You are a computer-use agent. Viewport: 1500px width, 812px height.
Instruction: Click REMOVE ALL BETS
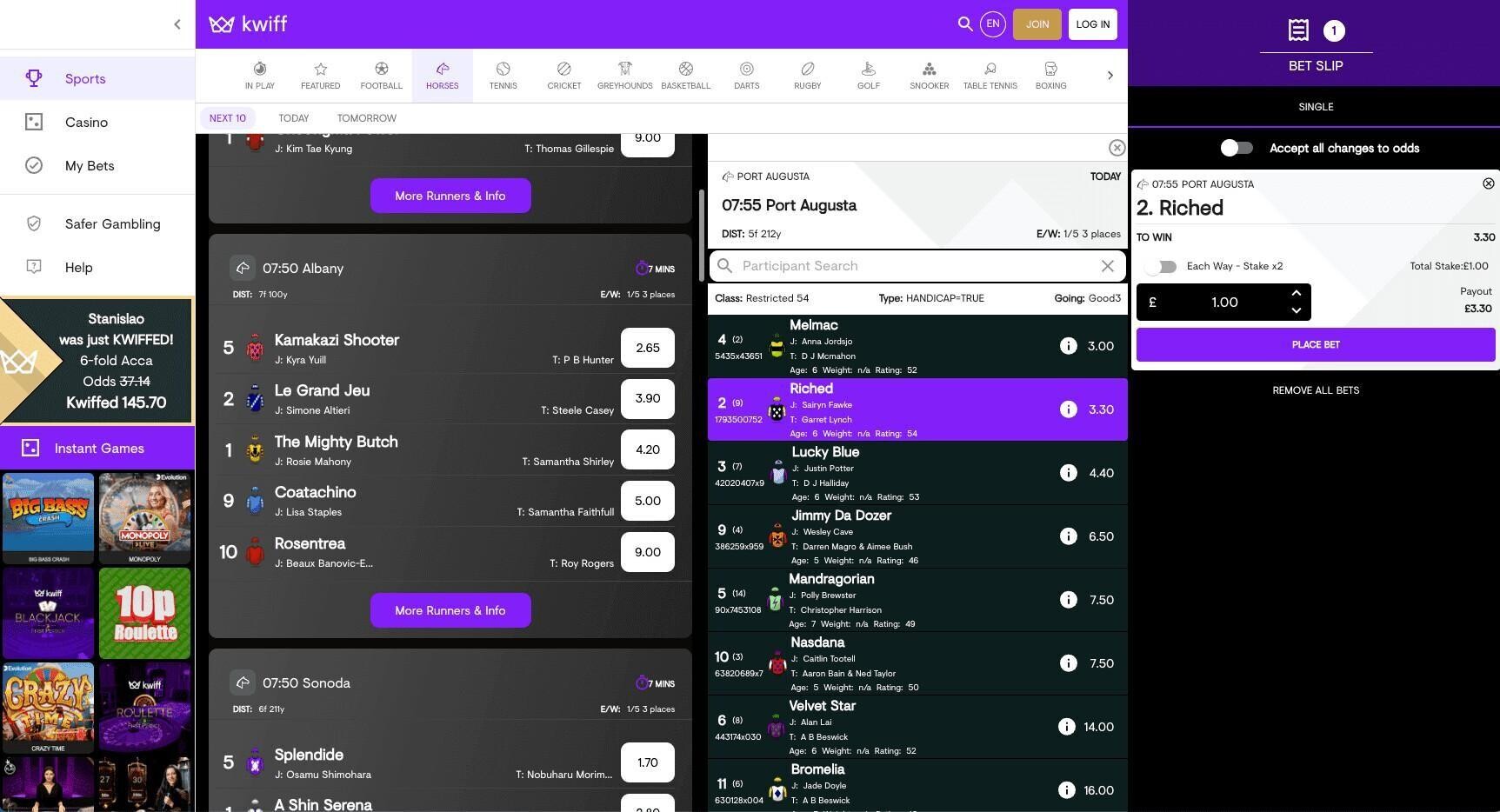tap(1316, 390)
